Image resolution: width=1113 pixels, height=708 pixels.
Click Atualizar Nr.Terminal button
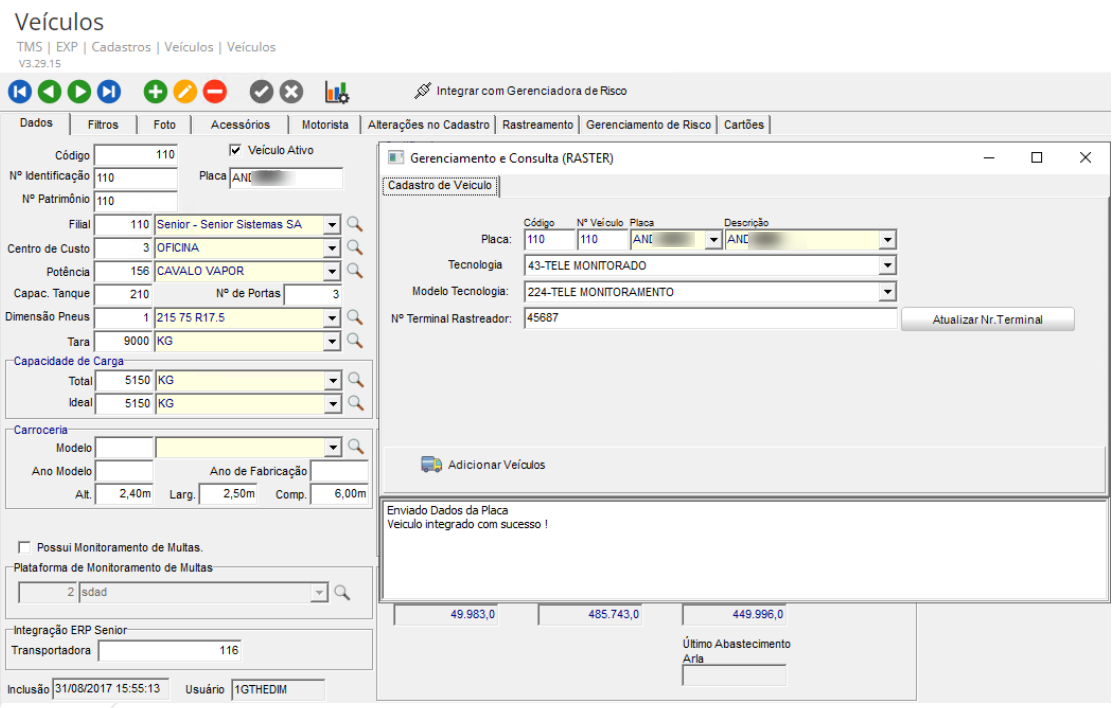click(x=988, y=319)
